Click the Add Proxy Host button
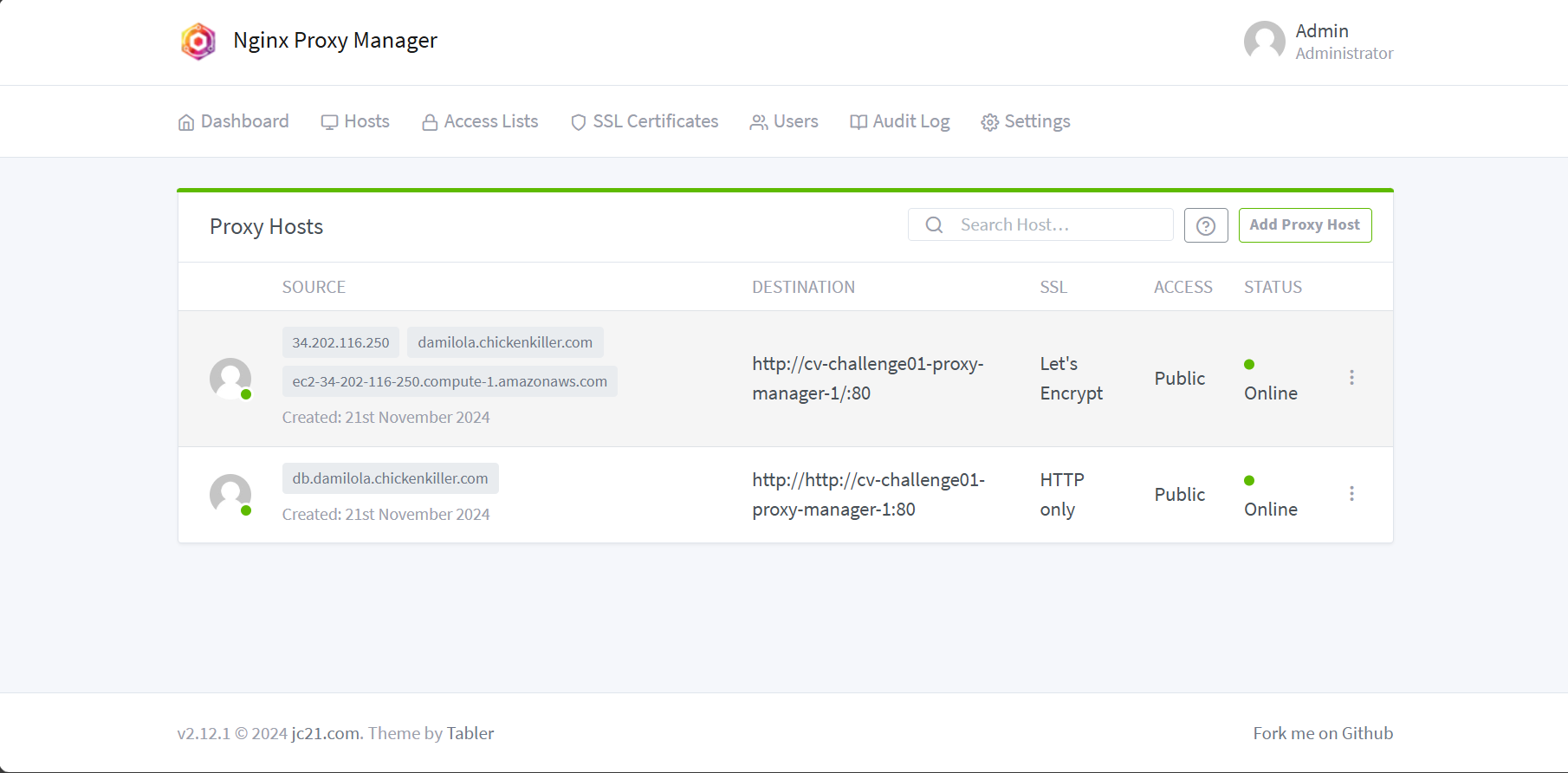The image size is (1568, 773). [1305, 225]
